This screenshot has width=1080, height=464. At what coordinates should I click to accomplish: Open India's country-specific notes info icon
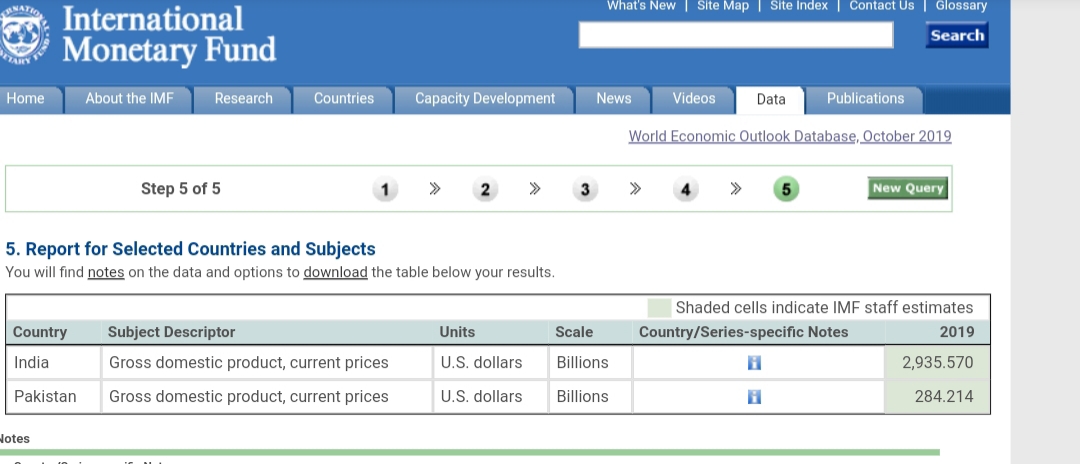click(754, 363)
